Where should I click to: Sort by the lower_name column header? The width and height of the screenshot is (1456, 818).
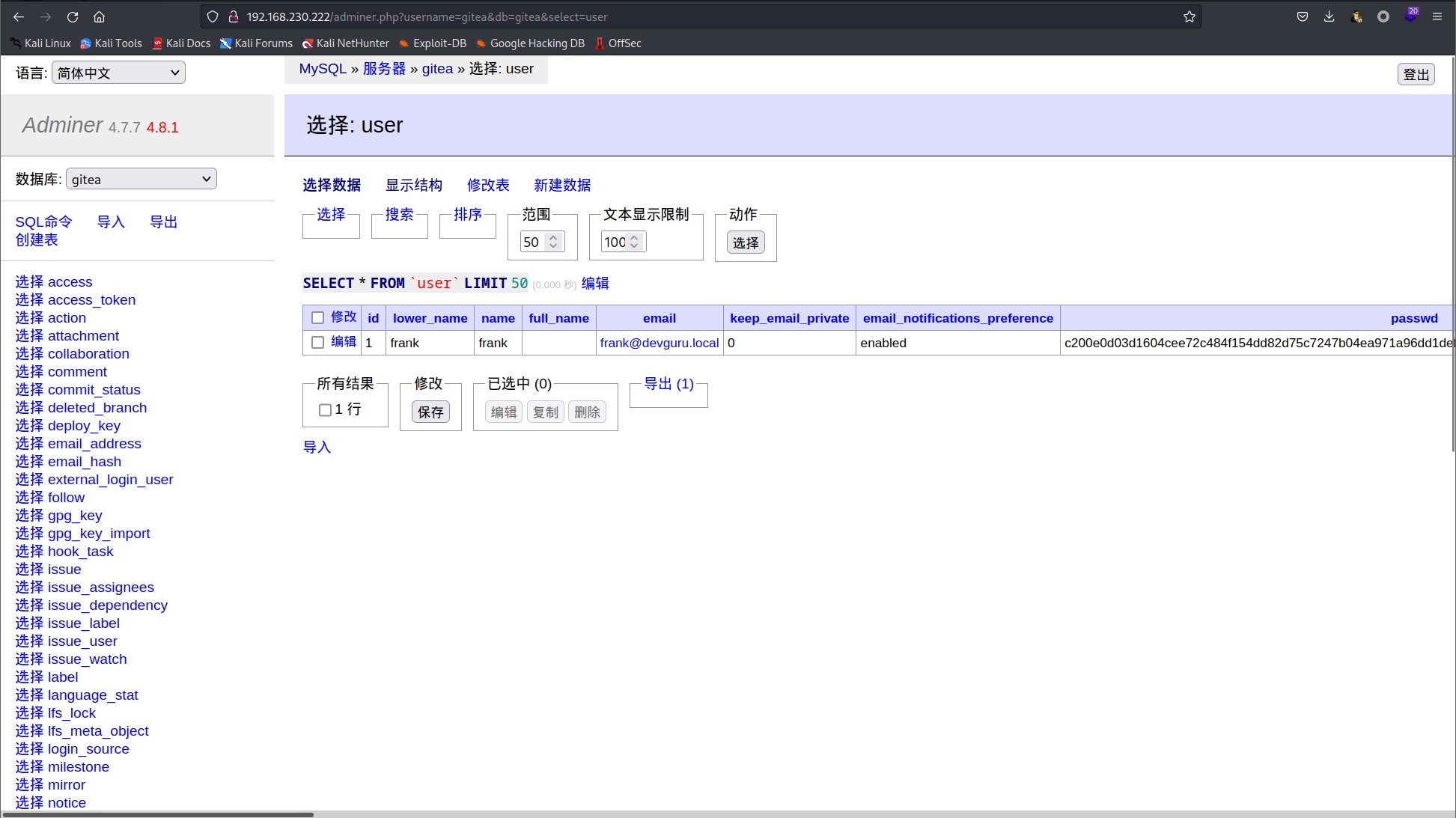[x=430, y=318]
